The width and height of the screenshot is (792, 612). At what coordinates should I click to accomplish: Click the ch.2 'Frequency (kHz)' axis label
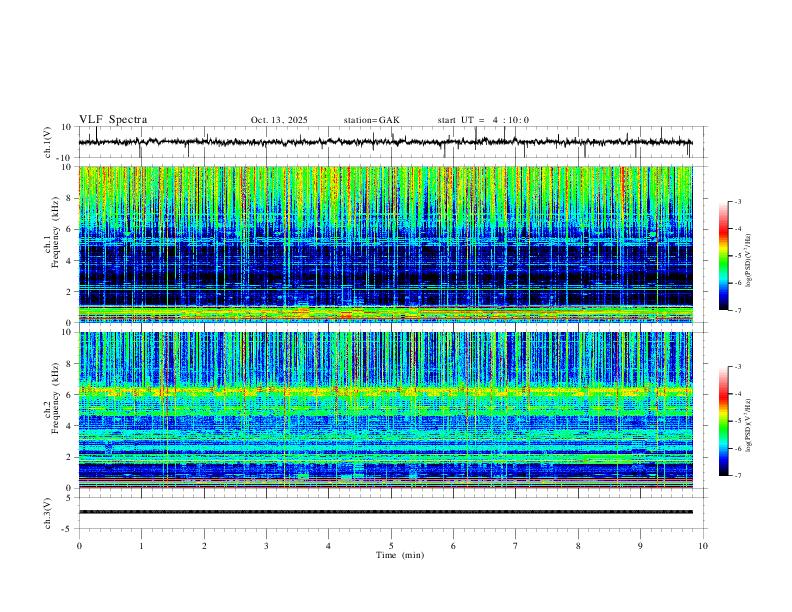[x=55, y=398]
